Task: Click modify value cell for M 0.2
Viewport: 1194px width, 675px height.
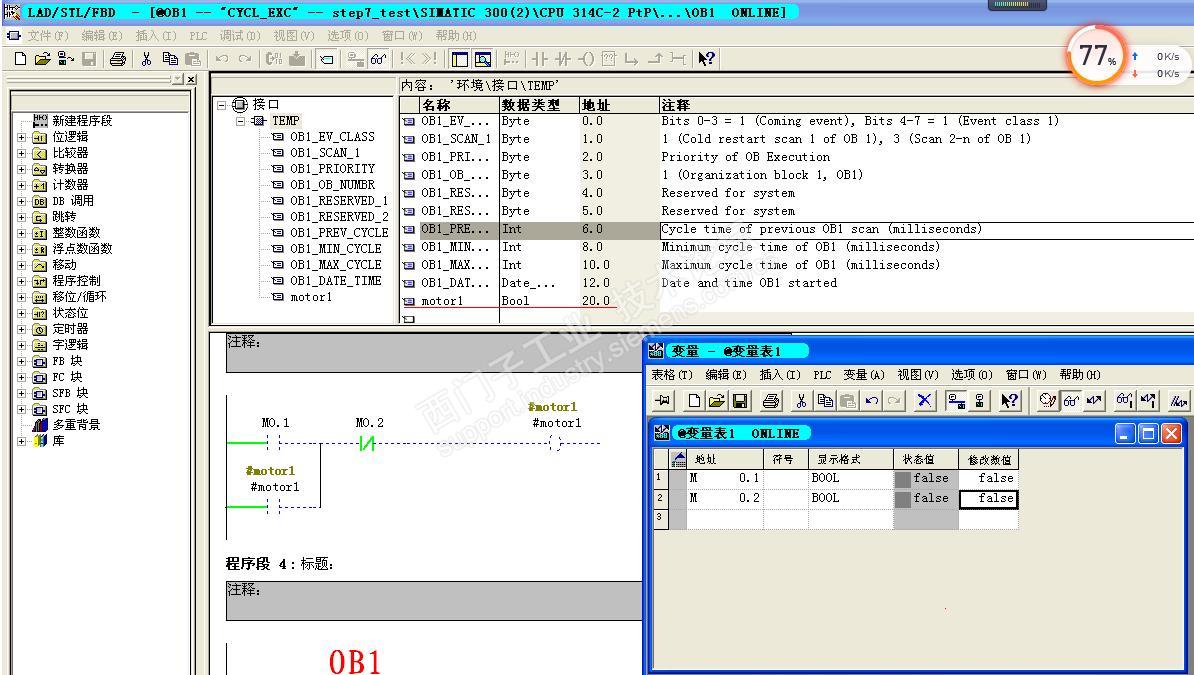Action: [x=988, y=498]
